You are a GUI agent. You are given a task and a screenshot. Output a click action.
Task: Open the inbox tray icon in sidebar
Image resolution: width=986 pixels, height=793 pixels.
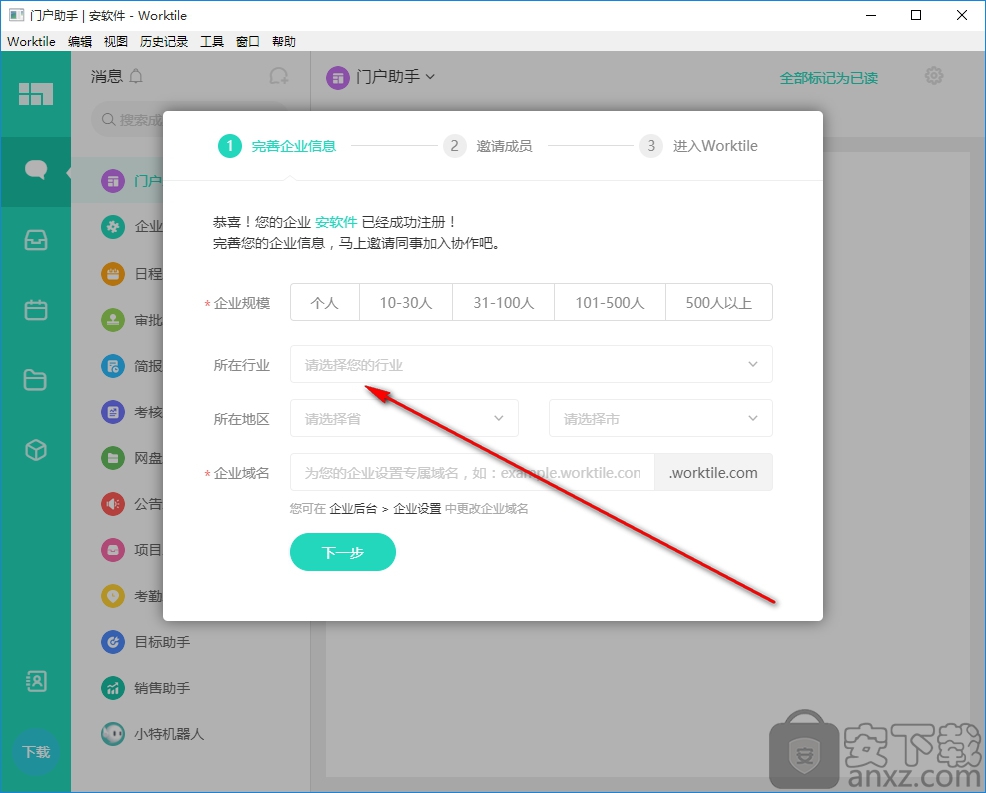pyautogui.click(x=36, y=240)
